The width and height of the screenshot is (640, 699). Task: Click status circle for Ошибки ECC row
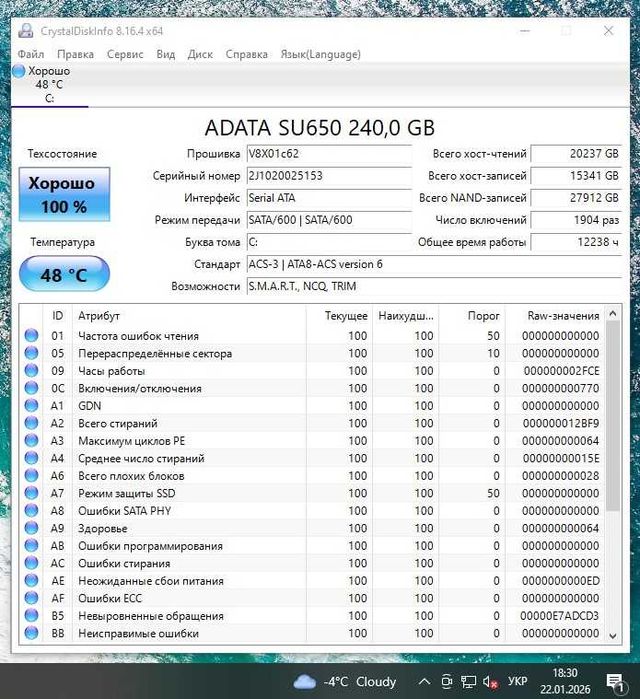click(31, 598)
